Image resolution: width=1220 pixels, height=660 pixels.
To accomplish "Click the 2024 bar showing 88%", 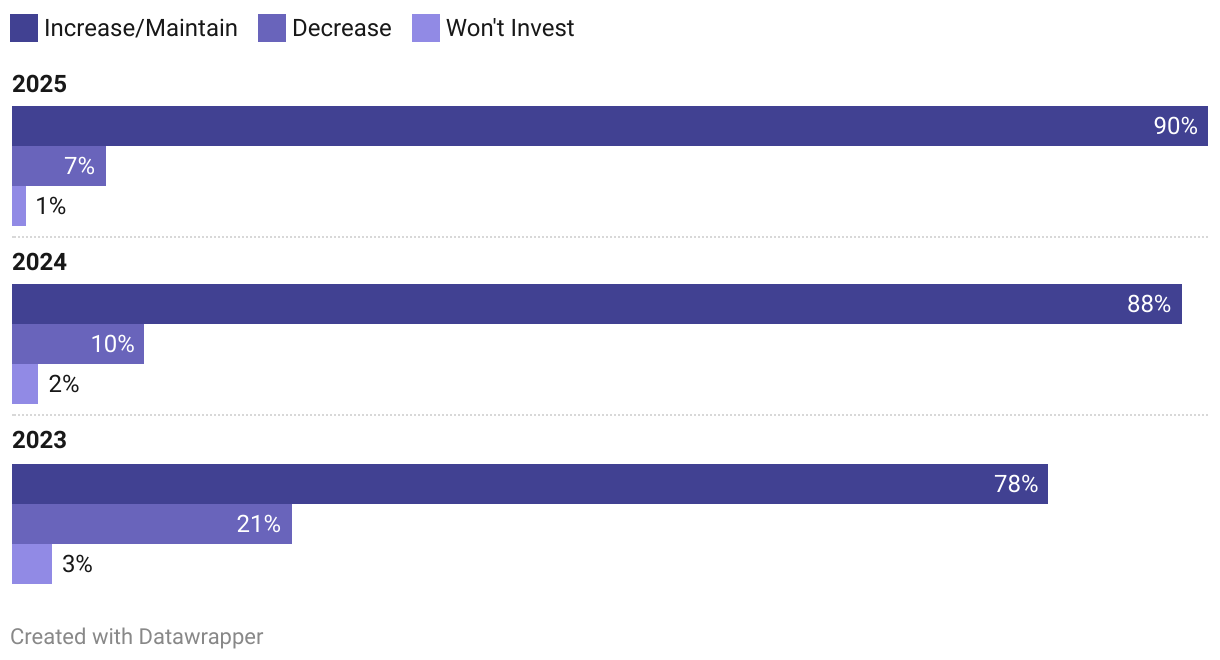I will click(x=597, y=304).
